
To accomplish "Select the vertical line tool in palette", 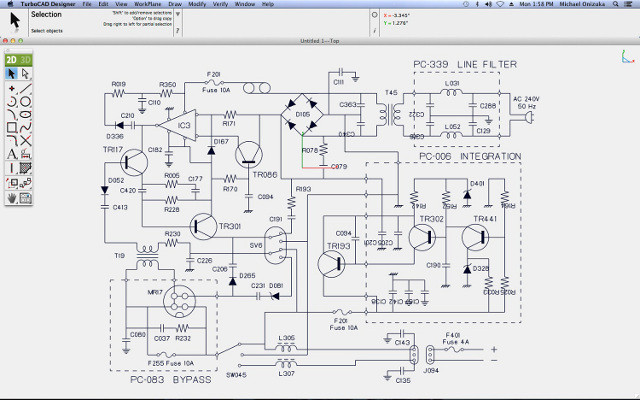I will [11, 168].
